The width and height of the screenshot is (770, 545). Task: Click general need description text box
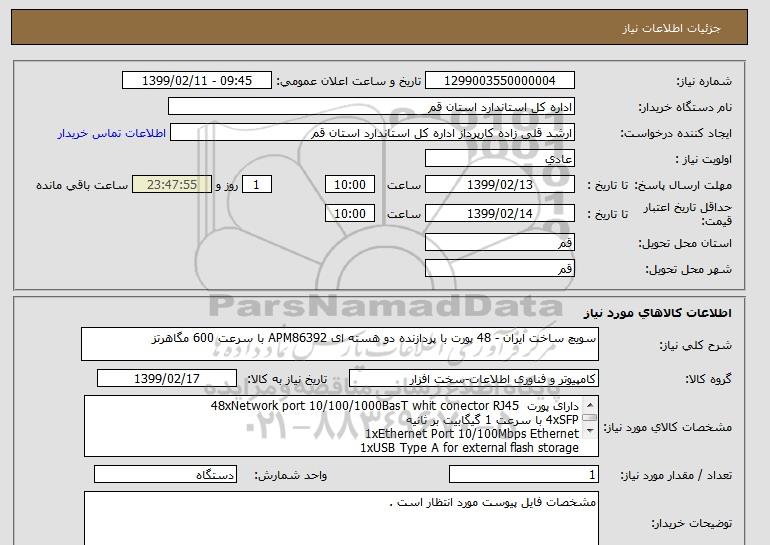click(340, 344)
